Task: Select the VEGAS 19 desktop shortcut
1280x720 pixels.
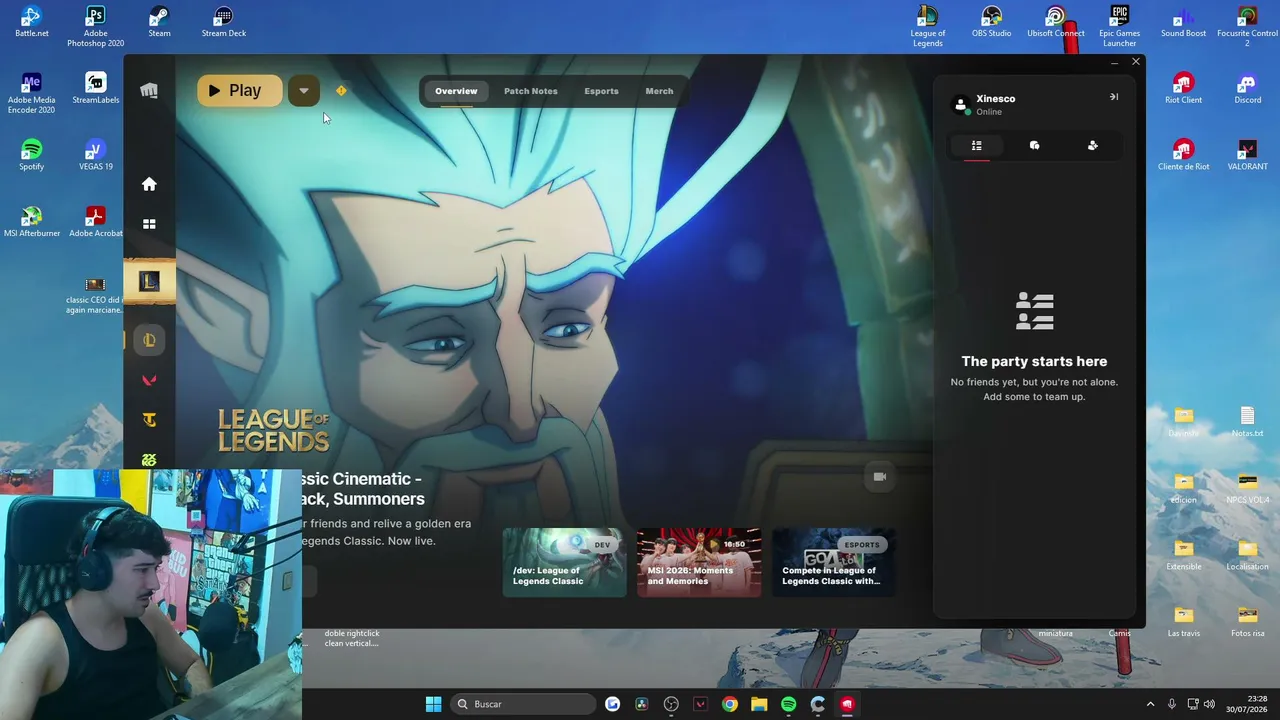Action: coord(95,155)
